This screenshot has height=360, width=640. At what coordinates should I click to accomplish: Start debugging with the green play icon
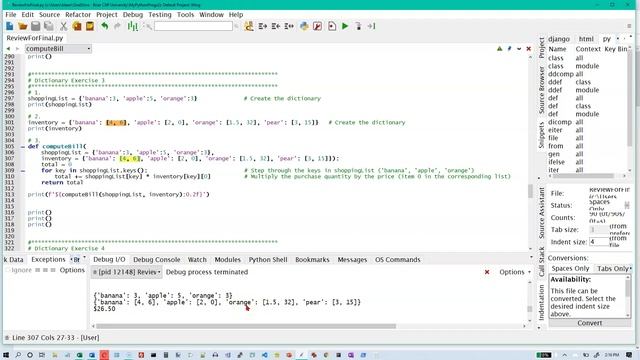(345, 26)
